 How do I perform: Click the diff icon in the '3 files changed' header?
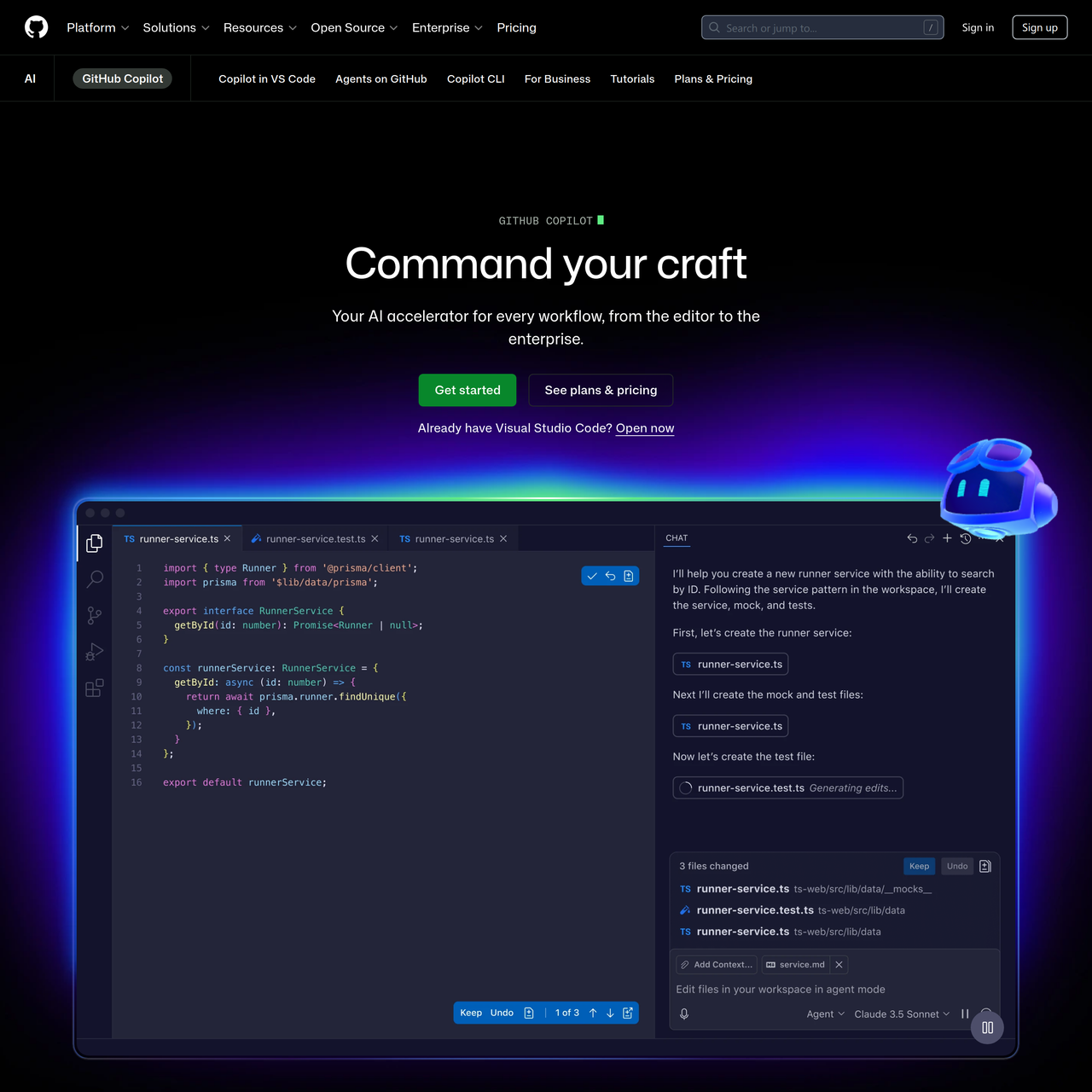[985, 866]
